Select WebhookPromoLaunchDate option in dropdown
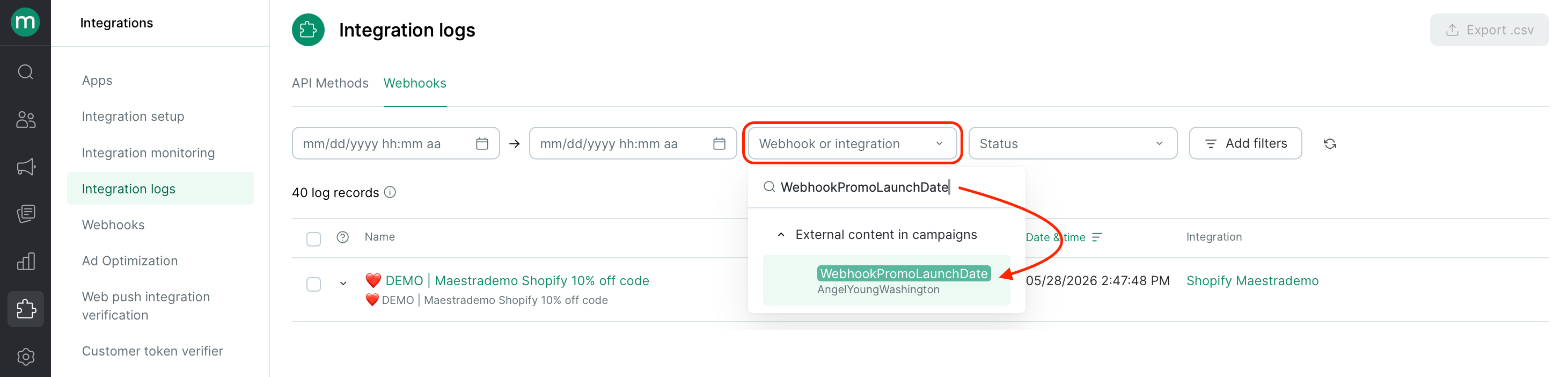This screenshot has width=1568, height=377. [886, 280]
